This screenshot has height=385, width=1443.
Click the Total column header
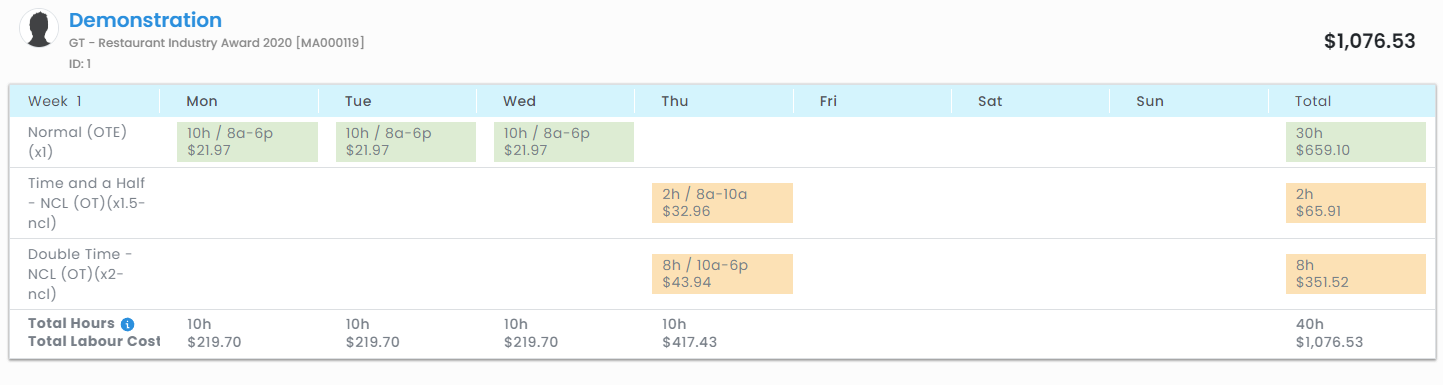tap(1313, 101)
